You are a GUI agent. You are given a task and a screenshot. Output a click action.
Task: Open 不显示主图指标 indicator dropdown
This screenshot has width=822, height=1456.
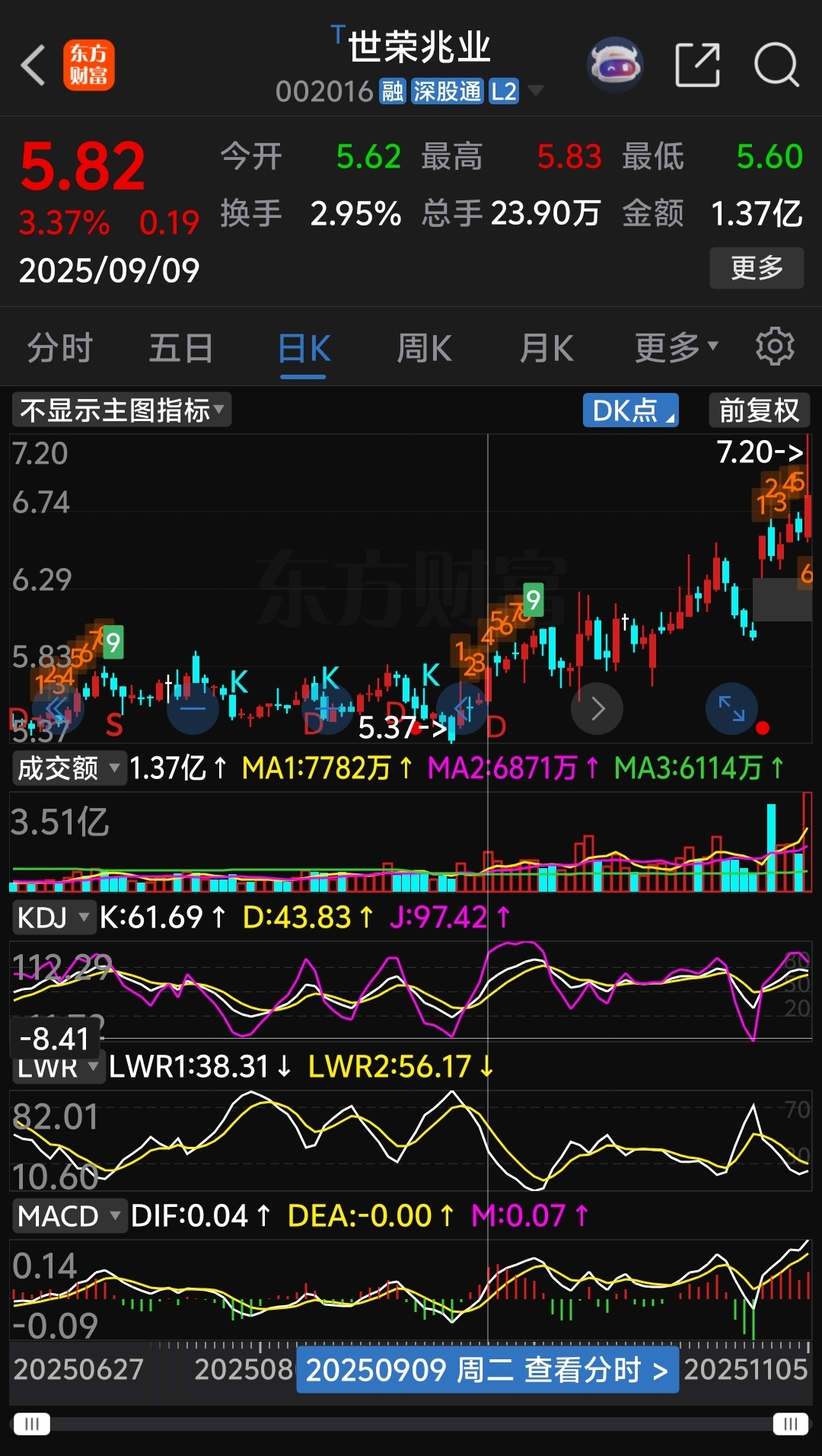click(x=122, y=410)
